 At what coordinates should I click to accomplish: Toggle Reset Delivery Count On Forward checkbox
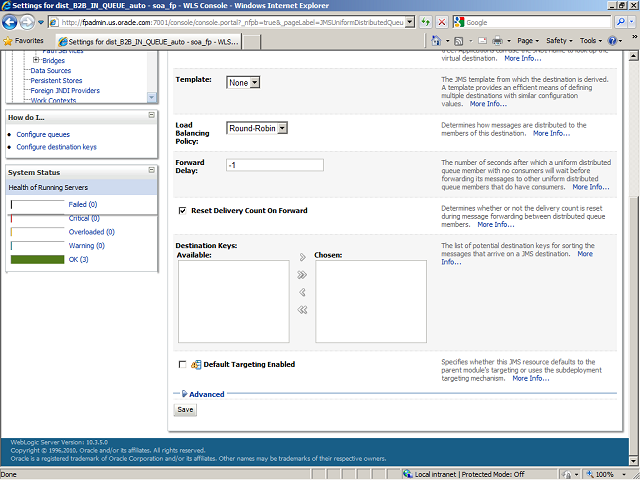182,211
